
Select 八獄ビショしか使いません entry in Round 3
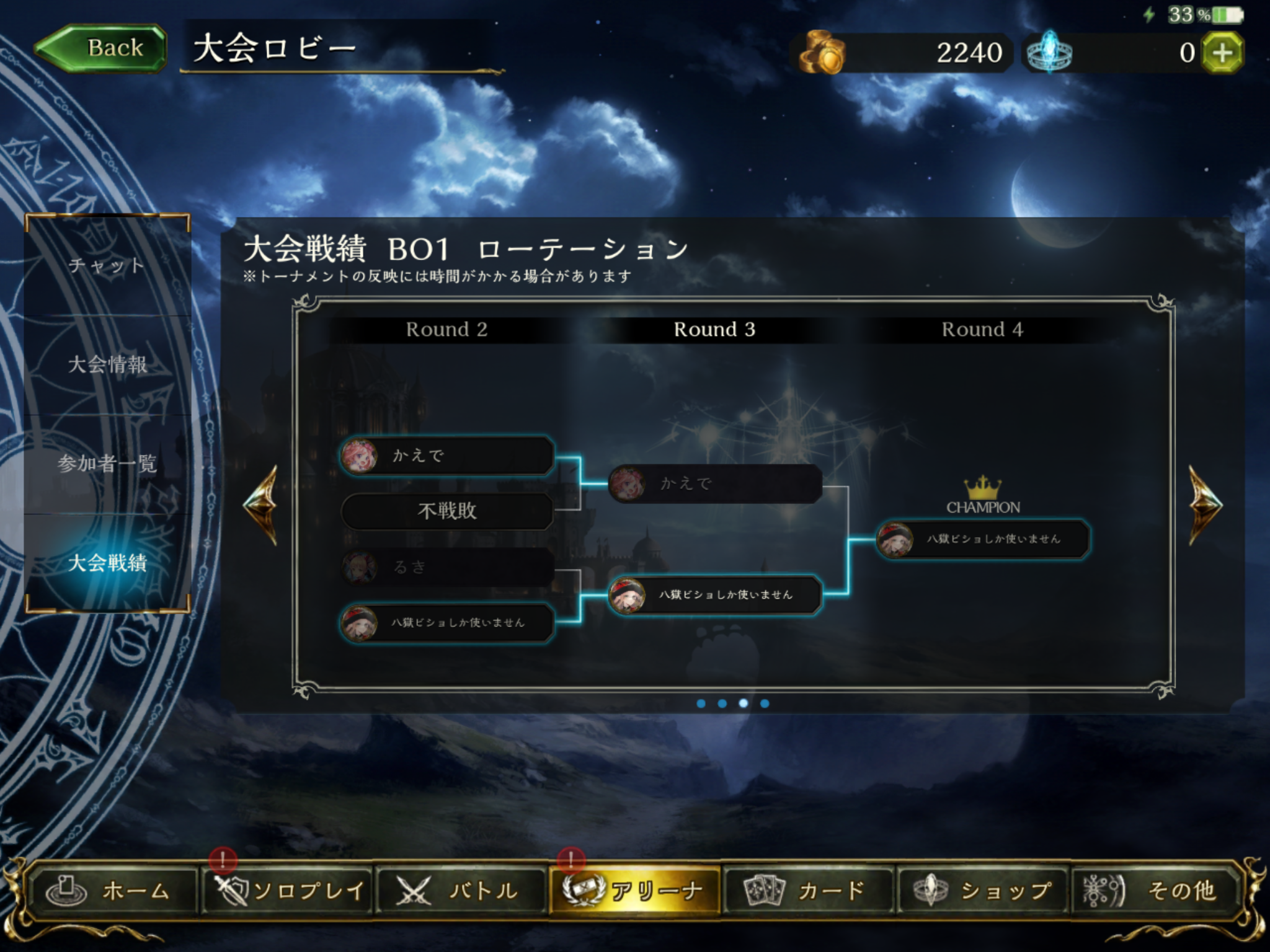[x=716, y=595]
